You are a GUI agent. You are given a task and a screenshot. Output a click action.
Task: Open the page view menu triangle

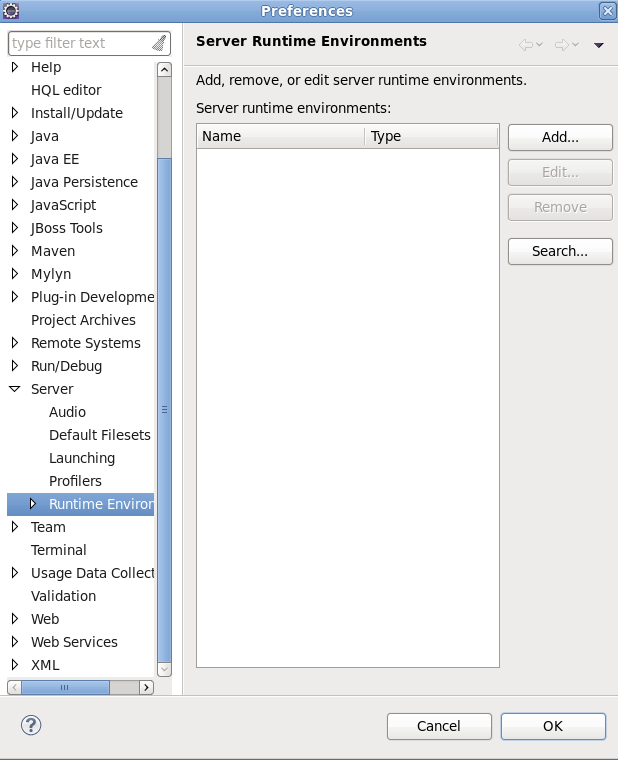click(599, 45)
